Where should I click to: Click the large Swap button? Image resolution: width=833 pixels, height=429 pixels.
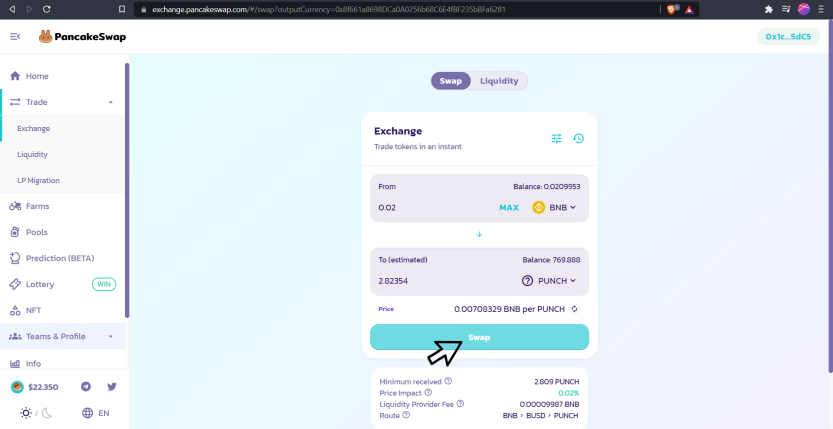479,337
